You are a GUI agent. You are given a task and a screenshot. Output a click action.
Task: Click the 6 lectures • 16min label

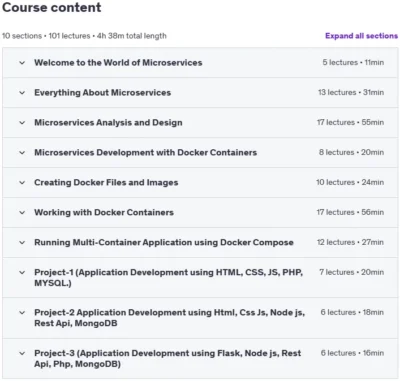[352, 353]
